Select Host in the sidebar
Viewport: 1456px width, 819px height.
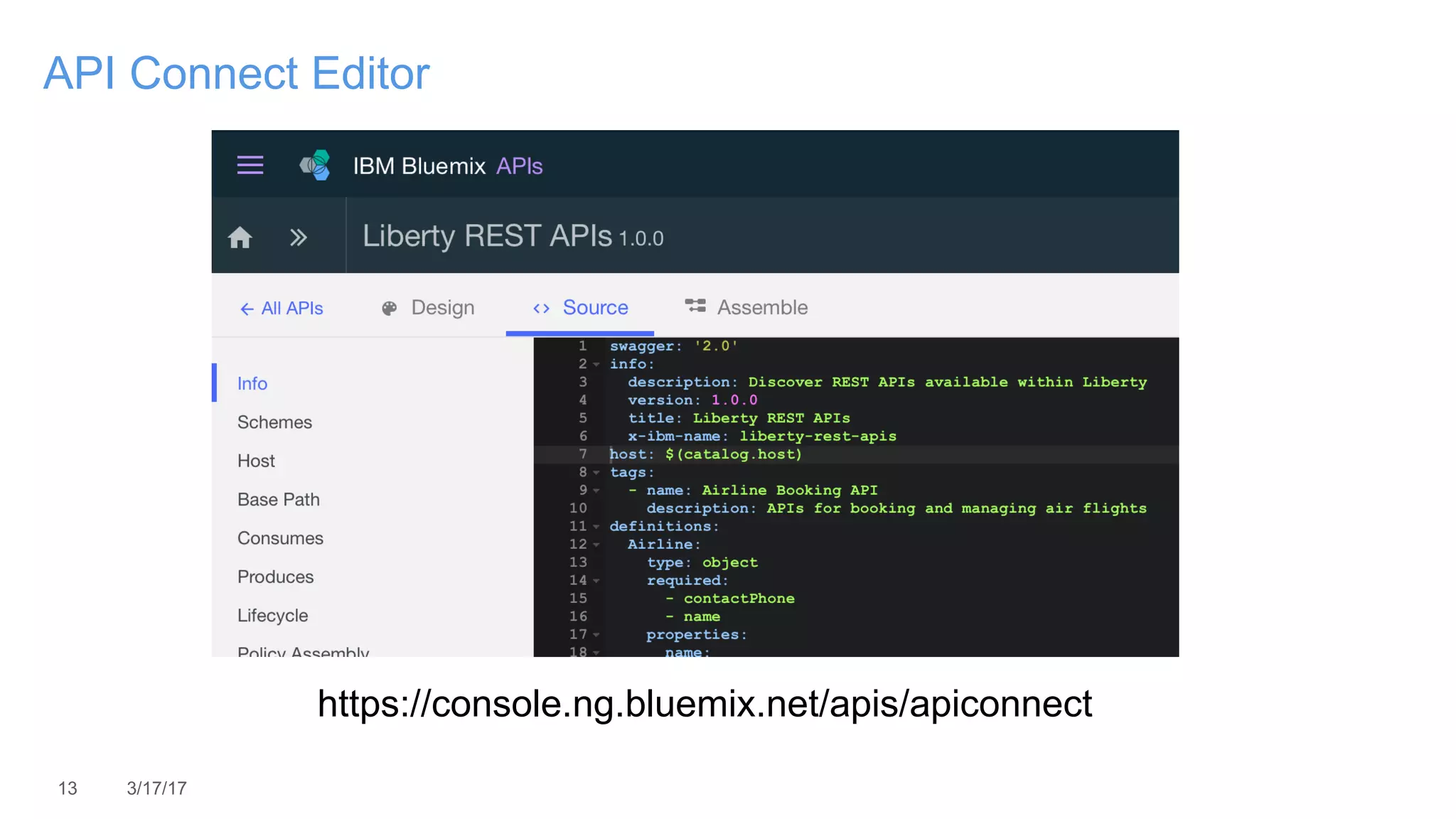(256, 461)
